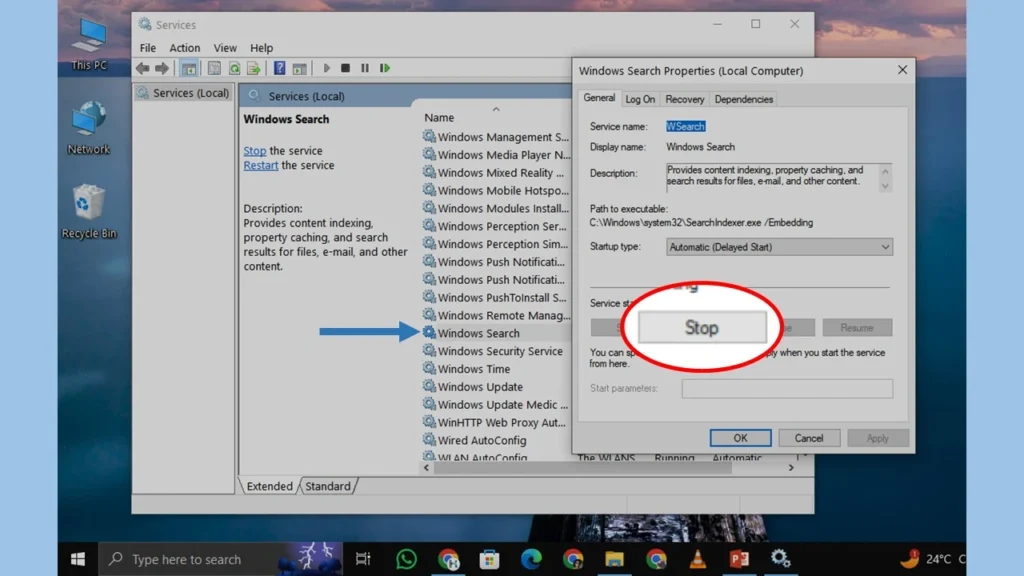Screen dimensions: 1024x576
Task: Click the Forward arrow in Services toolbar
Action: (162, 68)
